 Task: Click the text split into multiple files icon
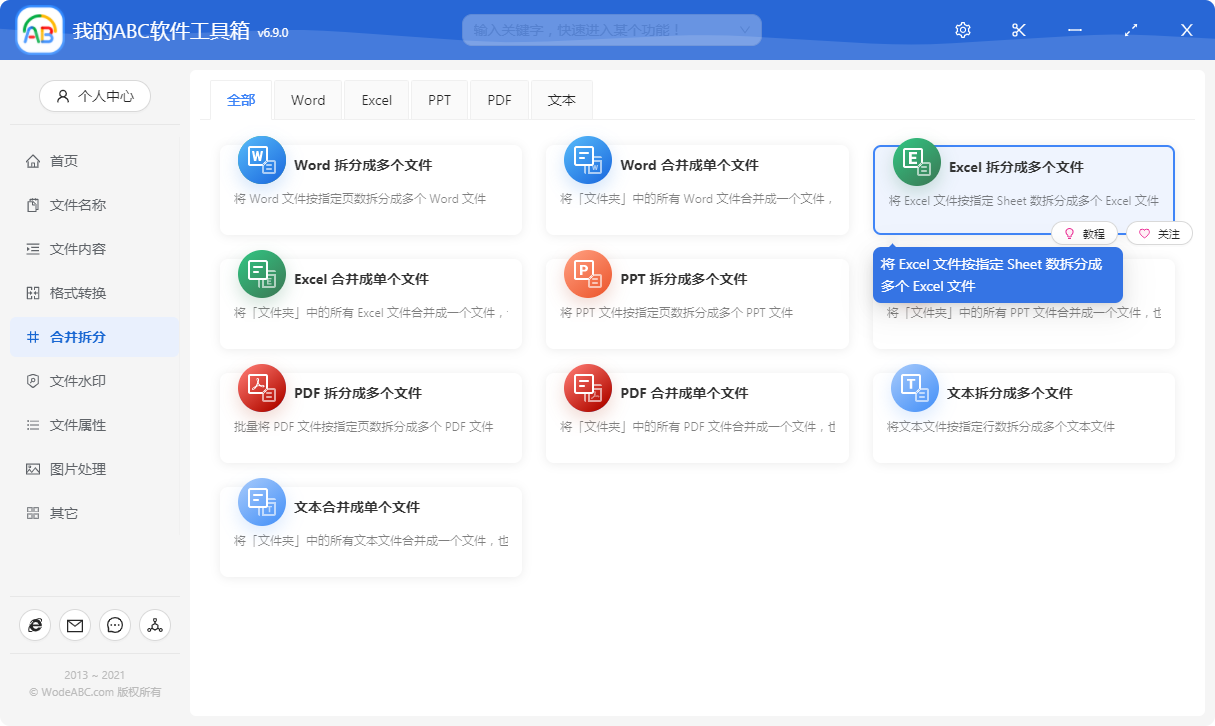point(915,388)
